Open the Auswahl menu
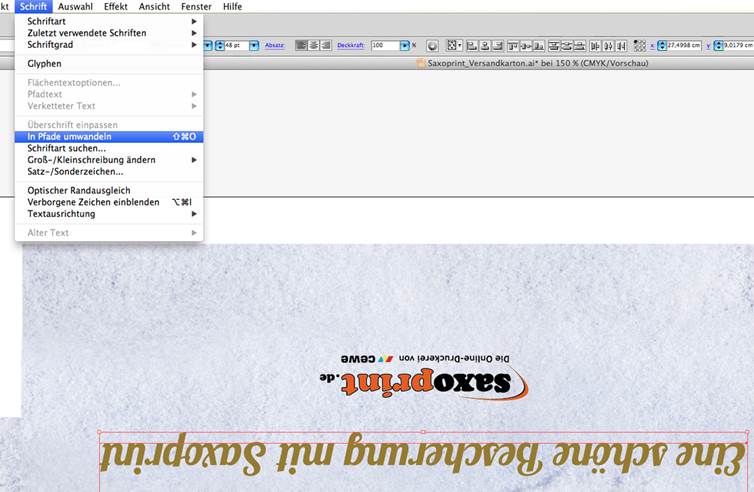Viewport: 754px width, 492px height. click(x=75, y=6)
